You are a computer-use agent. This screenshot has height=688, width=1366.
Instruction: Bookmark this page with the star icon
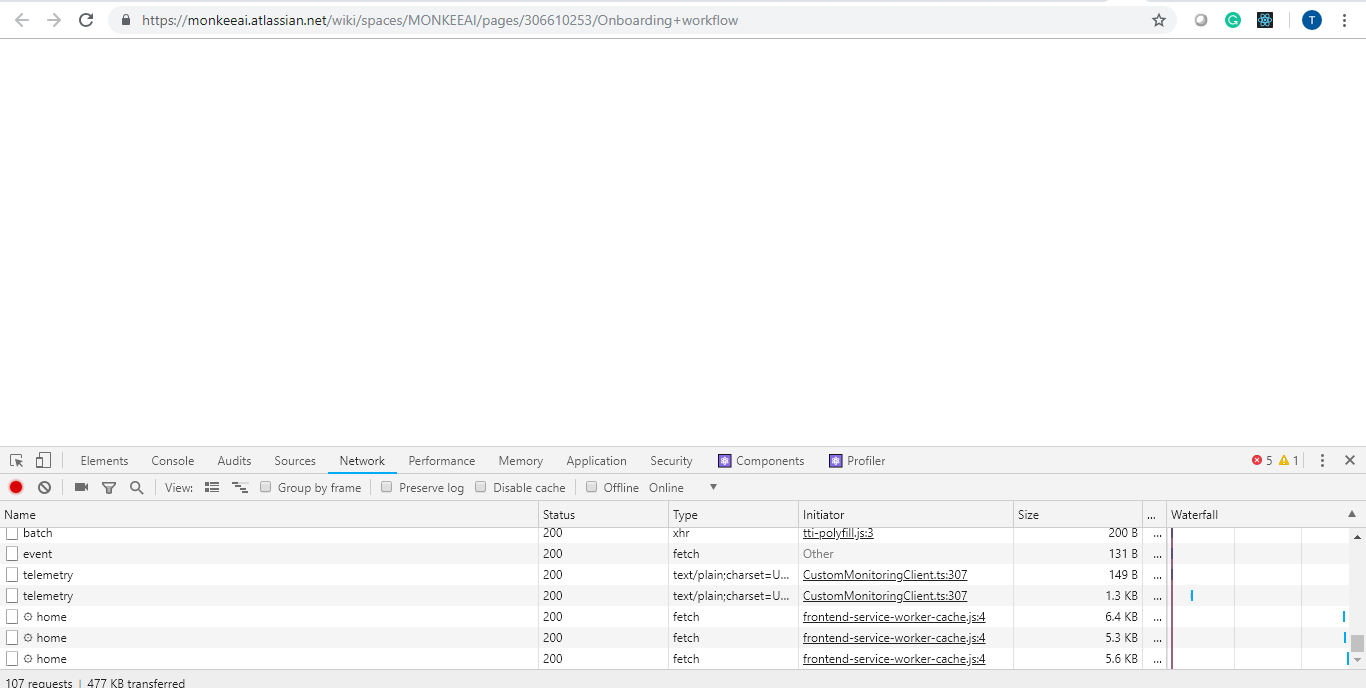click(1159, 20)
